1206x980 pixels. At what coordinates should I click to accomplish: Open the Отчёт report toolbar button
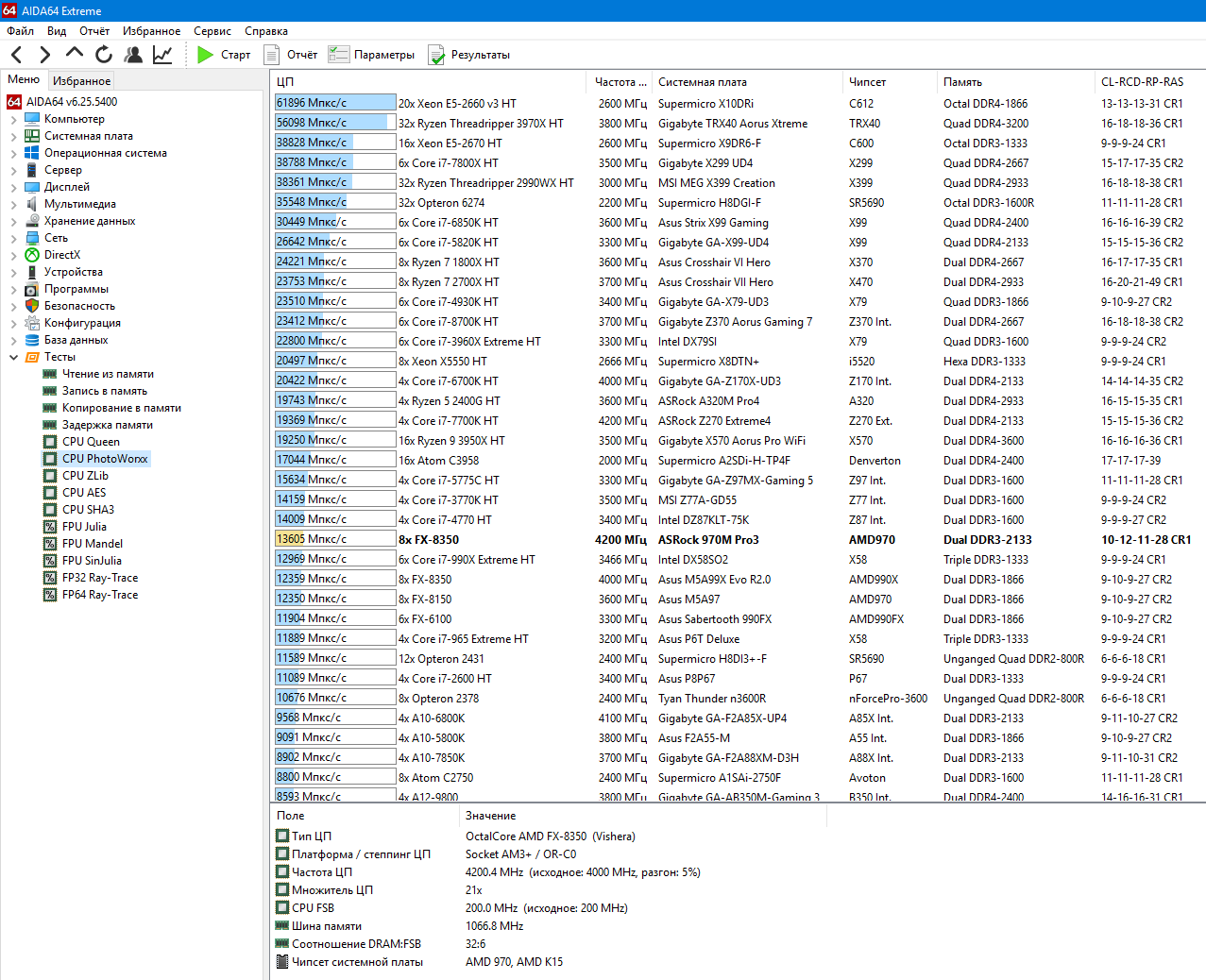tap(291, 55)
